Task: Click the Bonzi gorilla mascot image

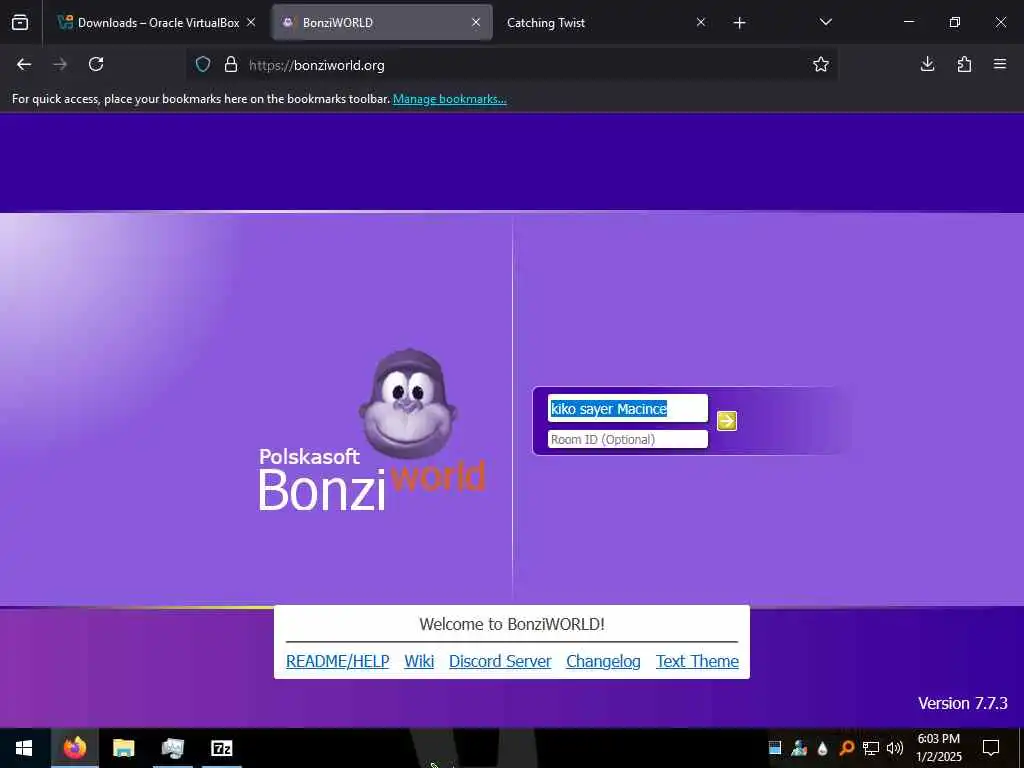Action: [x=408, y=403]
